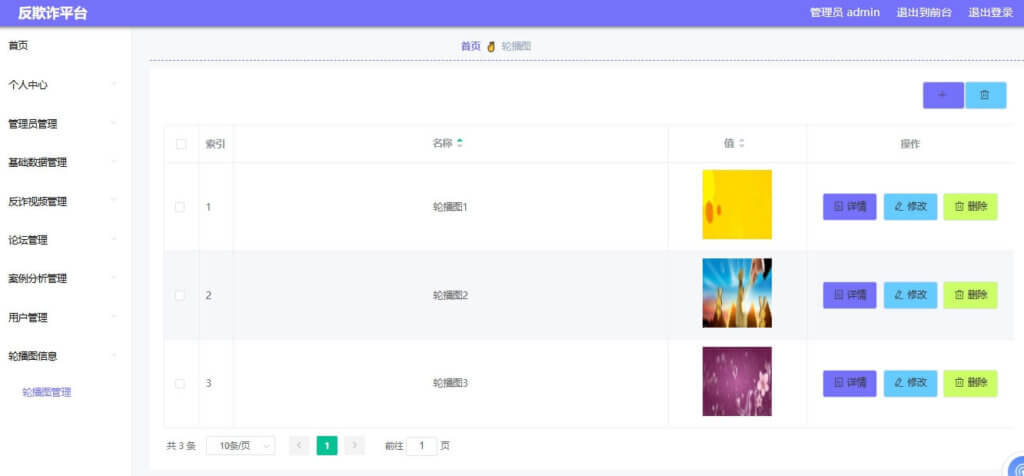This screenshot has height=476, width=1024.
Task: Open 详情 for 轮播图1
Action: (x=850, y=207)
